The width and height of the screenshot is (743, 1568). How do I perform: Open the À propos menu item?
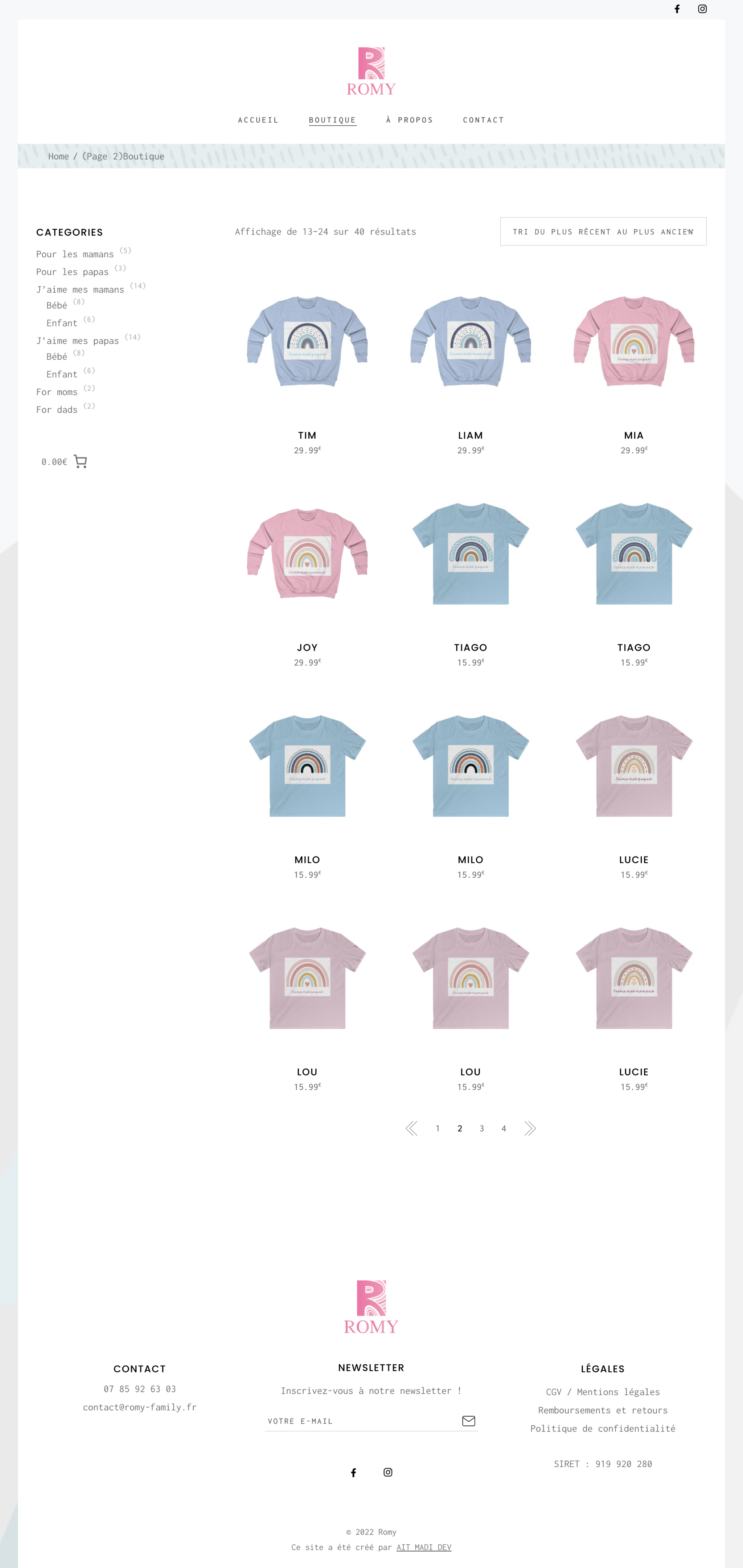410,120
